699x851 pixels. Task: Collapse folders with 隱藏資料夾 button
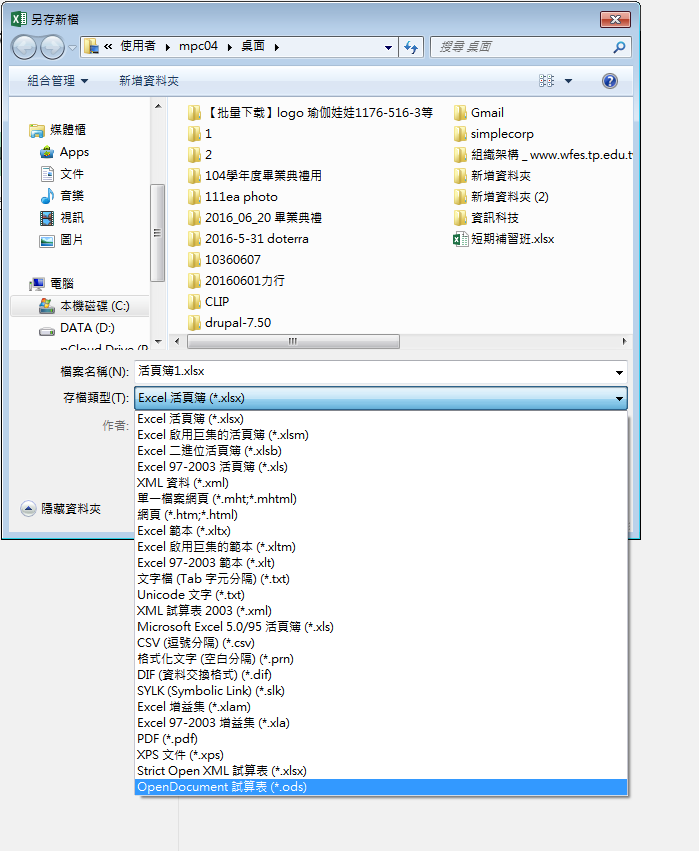[61, 509]
